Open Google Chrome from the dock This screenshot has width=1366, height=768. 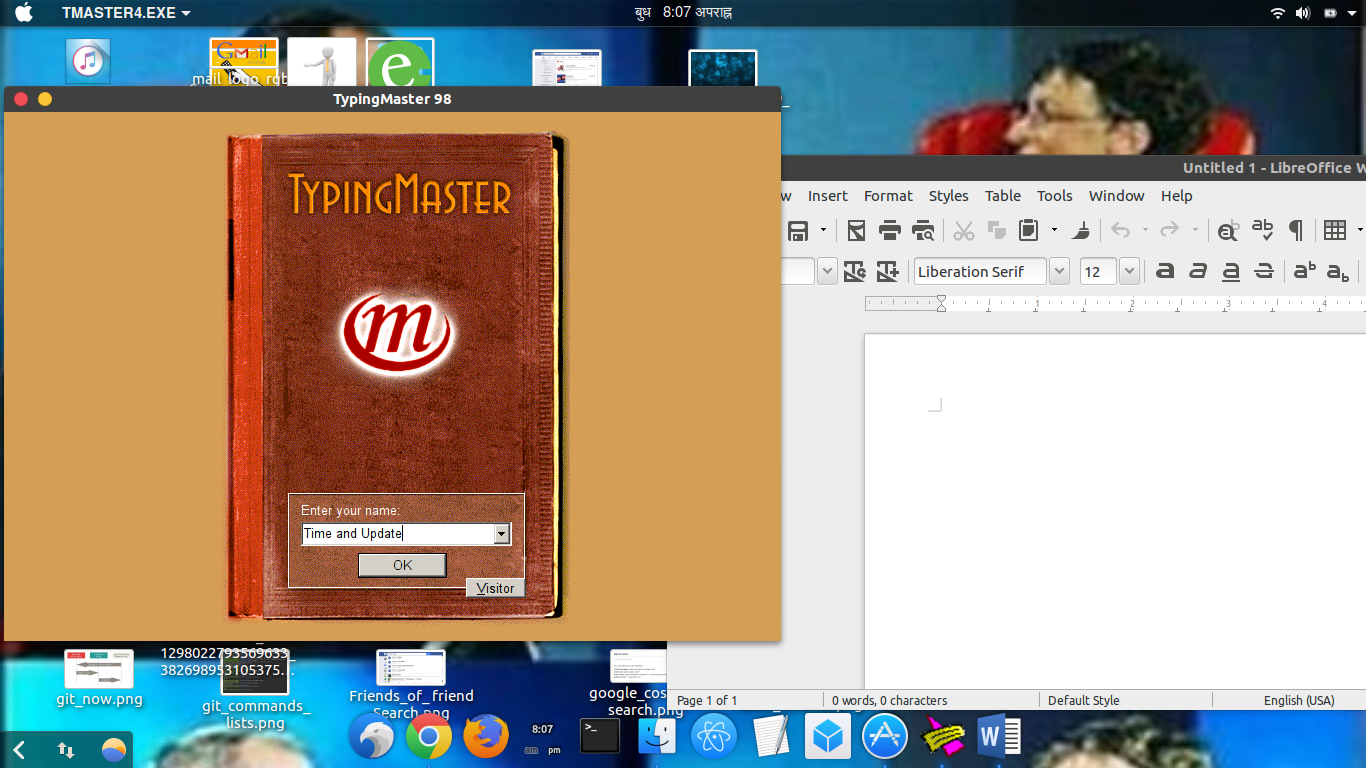[x=428, y=737]
